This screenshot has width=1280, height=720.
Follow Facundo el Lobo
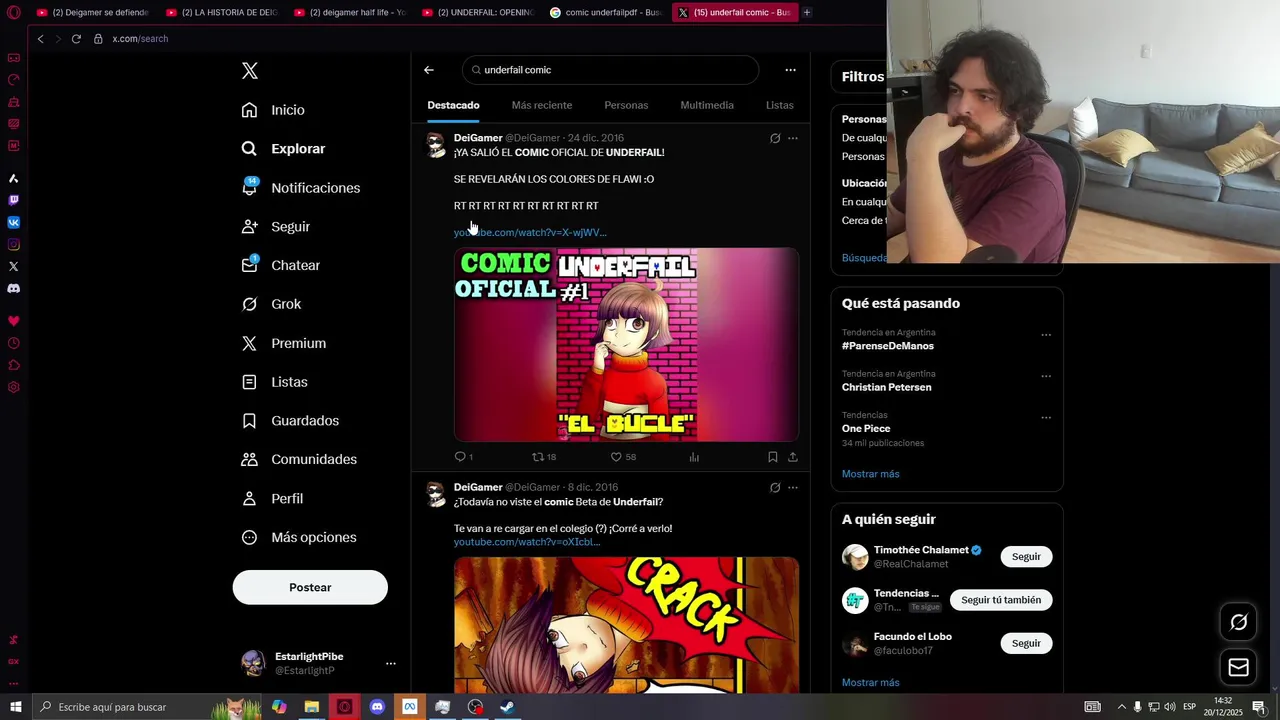click(1026, 643)
